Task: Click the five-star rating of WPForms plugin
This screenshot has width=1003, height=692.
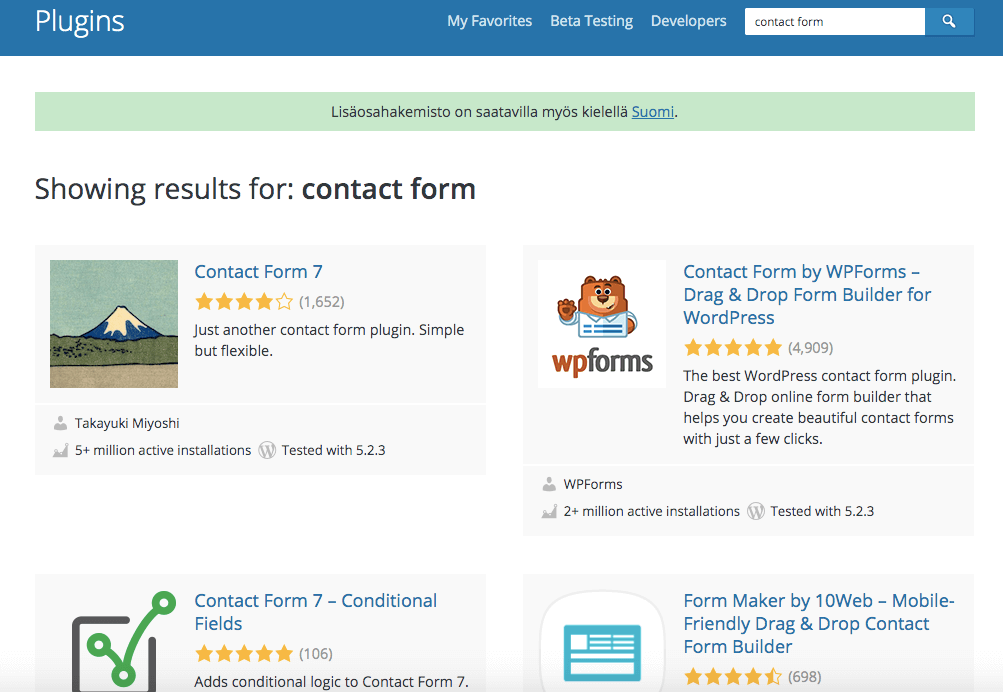Action: pyautogui.click(x=732, y=347)
